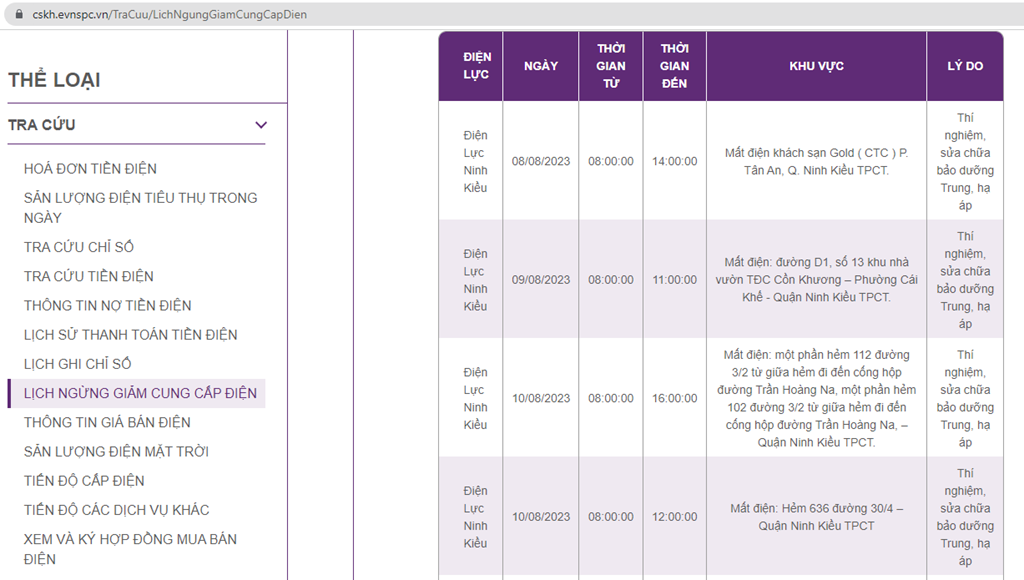Open SẢN LƯỢNG ĐIỆN MẶT TRỜI
Image resolution: width=1024 pixels, height=580 pixels.
pos(116,451)
